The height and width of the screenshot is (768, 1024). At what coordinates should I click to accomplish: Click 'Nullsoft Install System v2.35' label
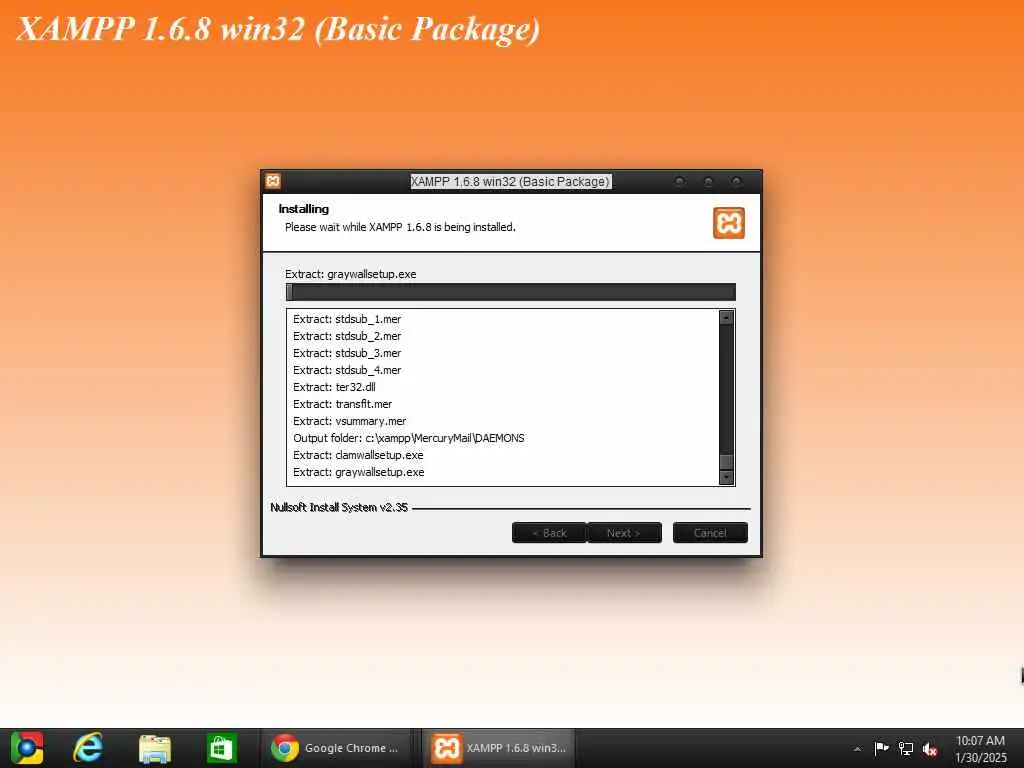click(x=339, y=507)
